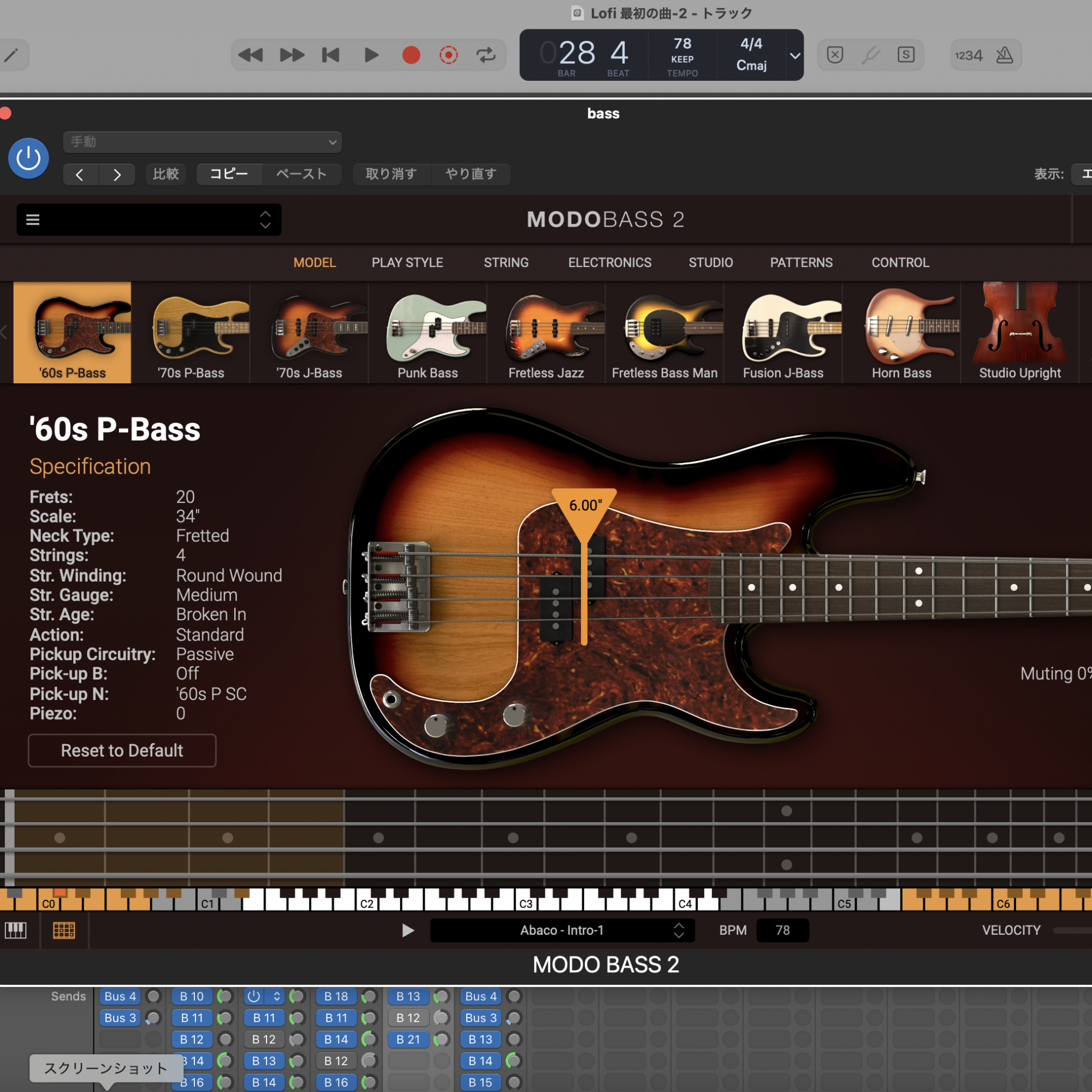
Task: Click the B 18 send slot
Action: click(x=336, y=996)
